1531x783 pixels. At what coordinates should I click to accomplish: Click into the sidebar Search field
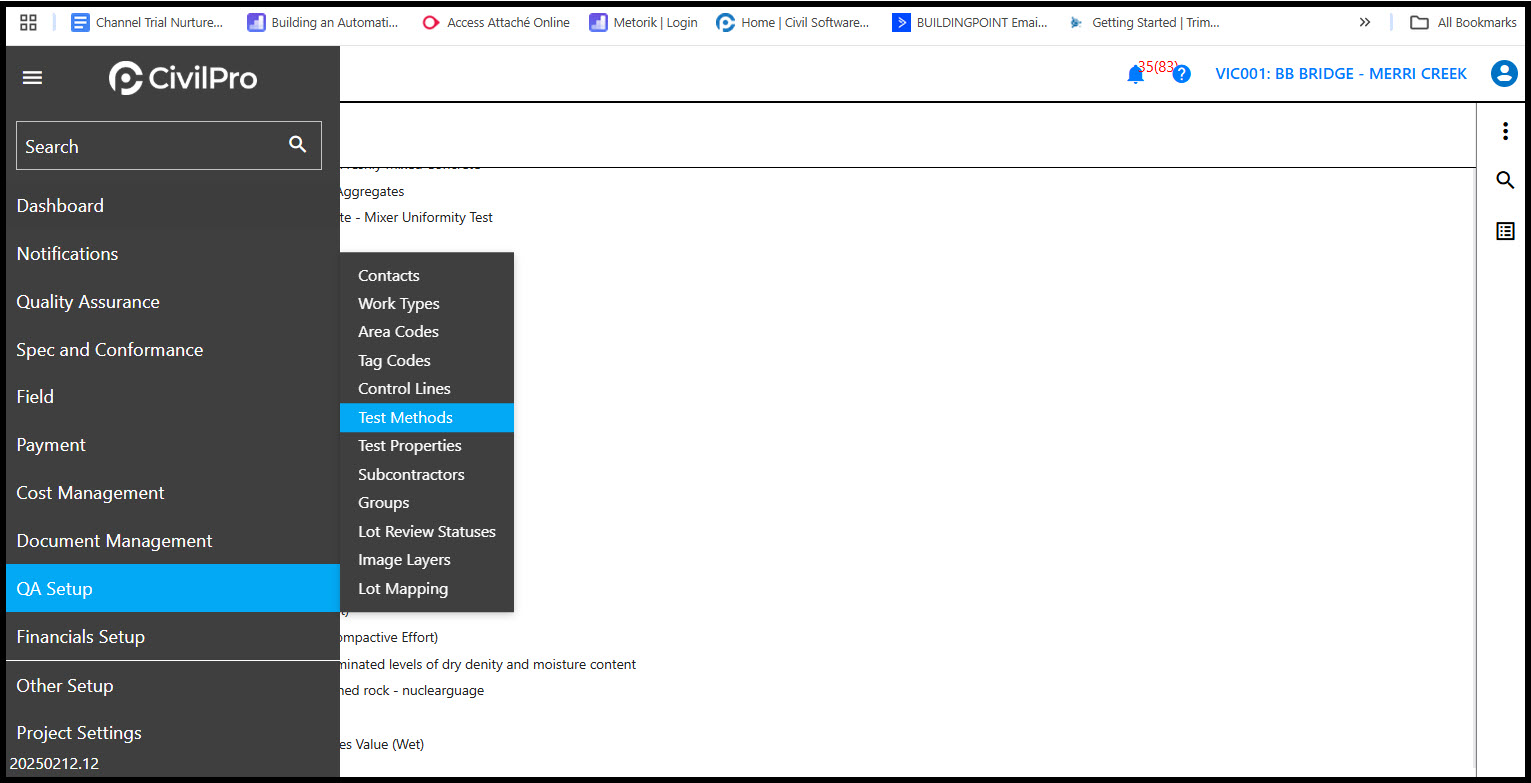pos(150,146)
